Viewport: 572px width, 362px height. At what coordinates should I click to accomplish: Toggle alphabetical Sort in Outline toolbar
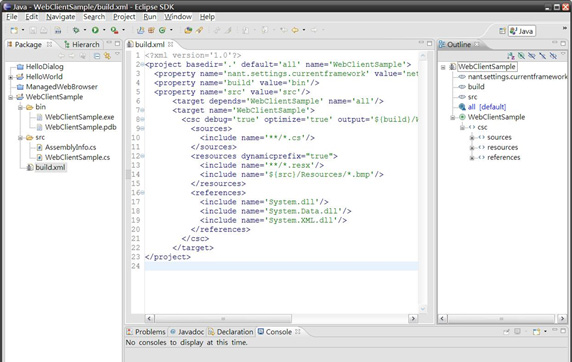pyautogui.click(x=511, y=56)
